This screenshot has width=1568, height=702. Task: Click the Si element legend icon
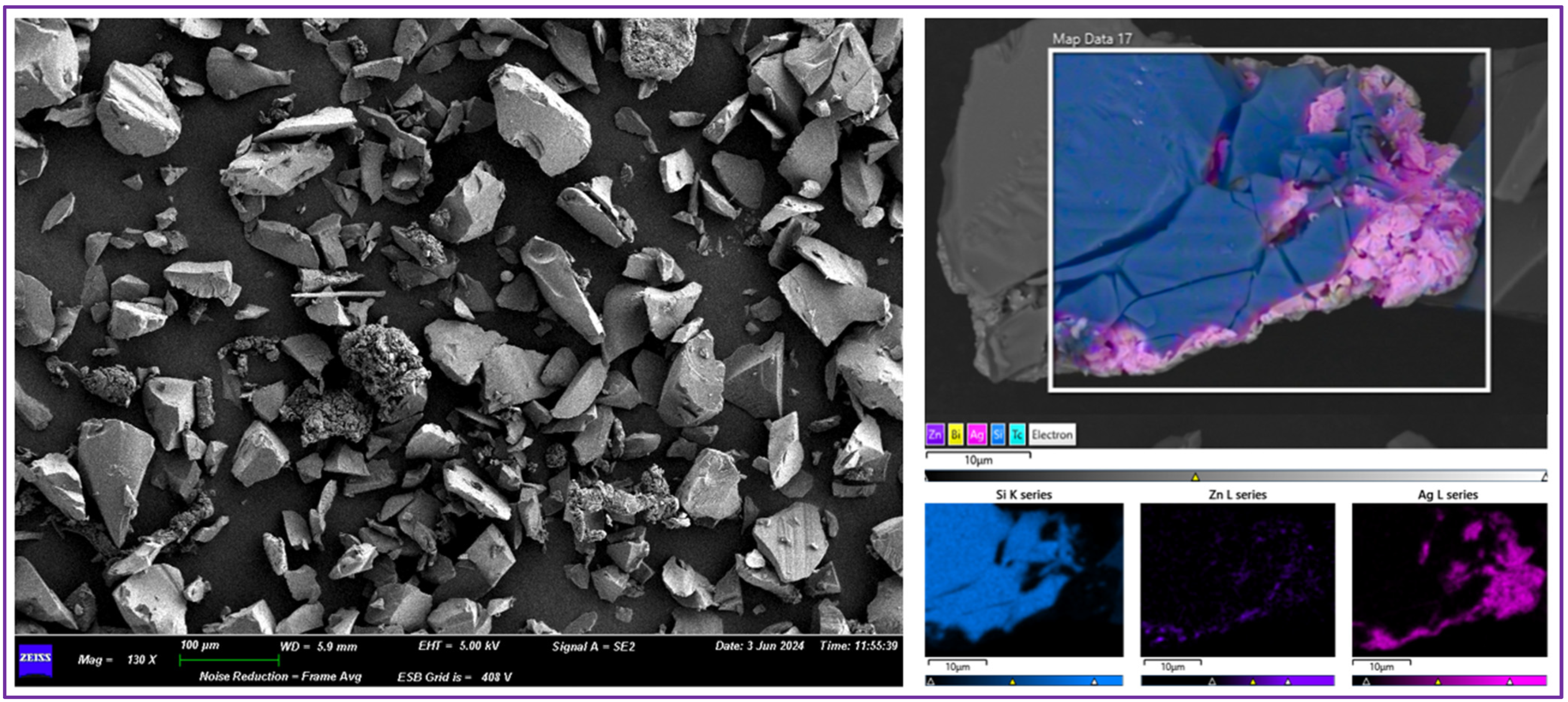click(997, 435)
